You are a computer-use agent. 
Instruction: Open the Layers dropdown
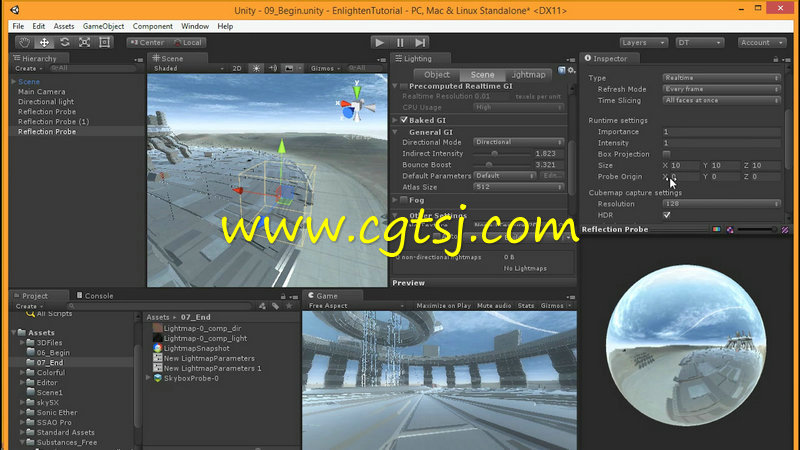643,43
